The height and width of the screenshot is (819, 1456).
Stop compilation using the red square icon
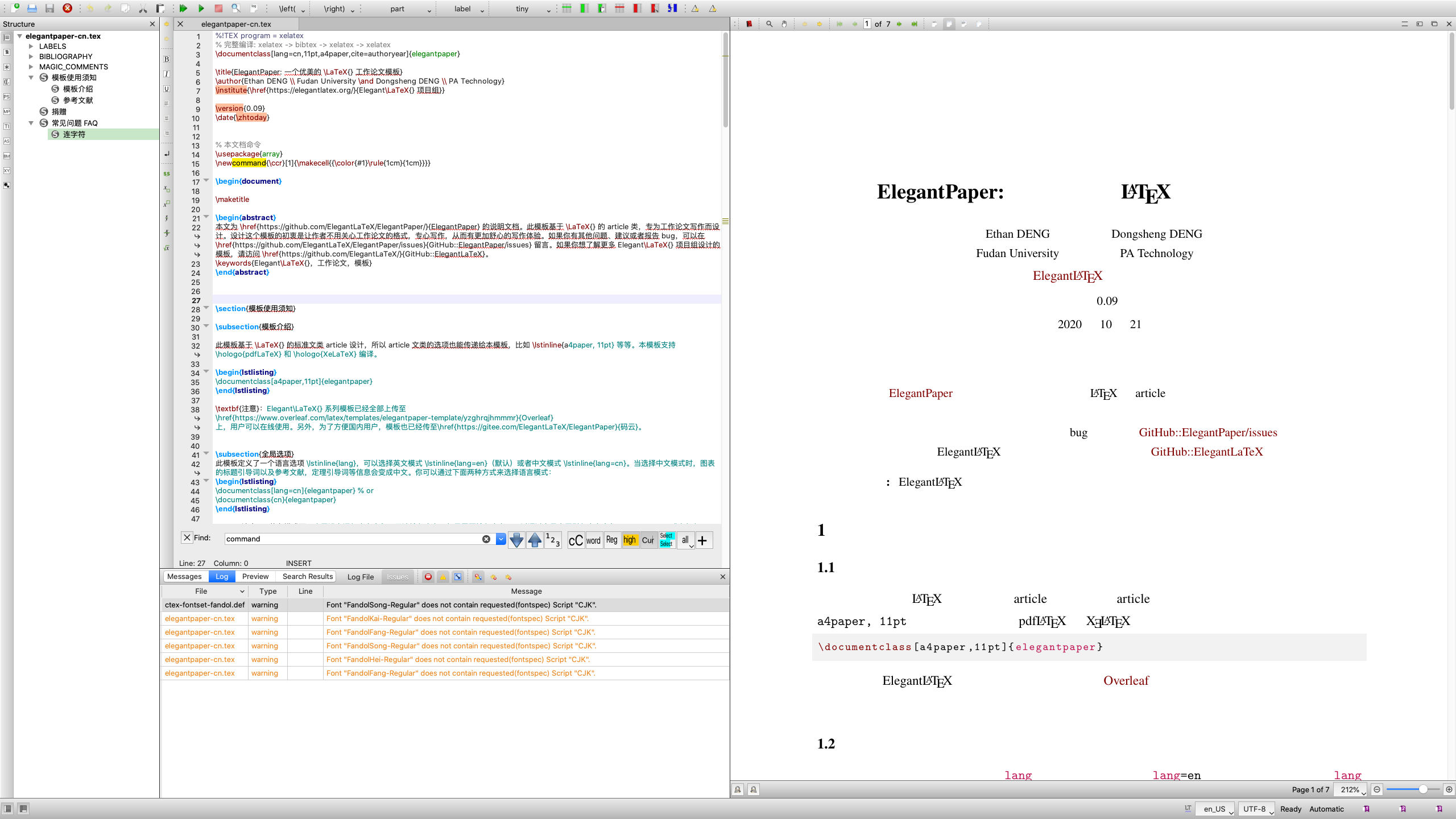coord(218,9)
